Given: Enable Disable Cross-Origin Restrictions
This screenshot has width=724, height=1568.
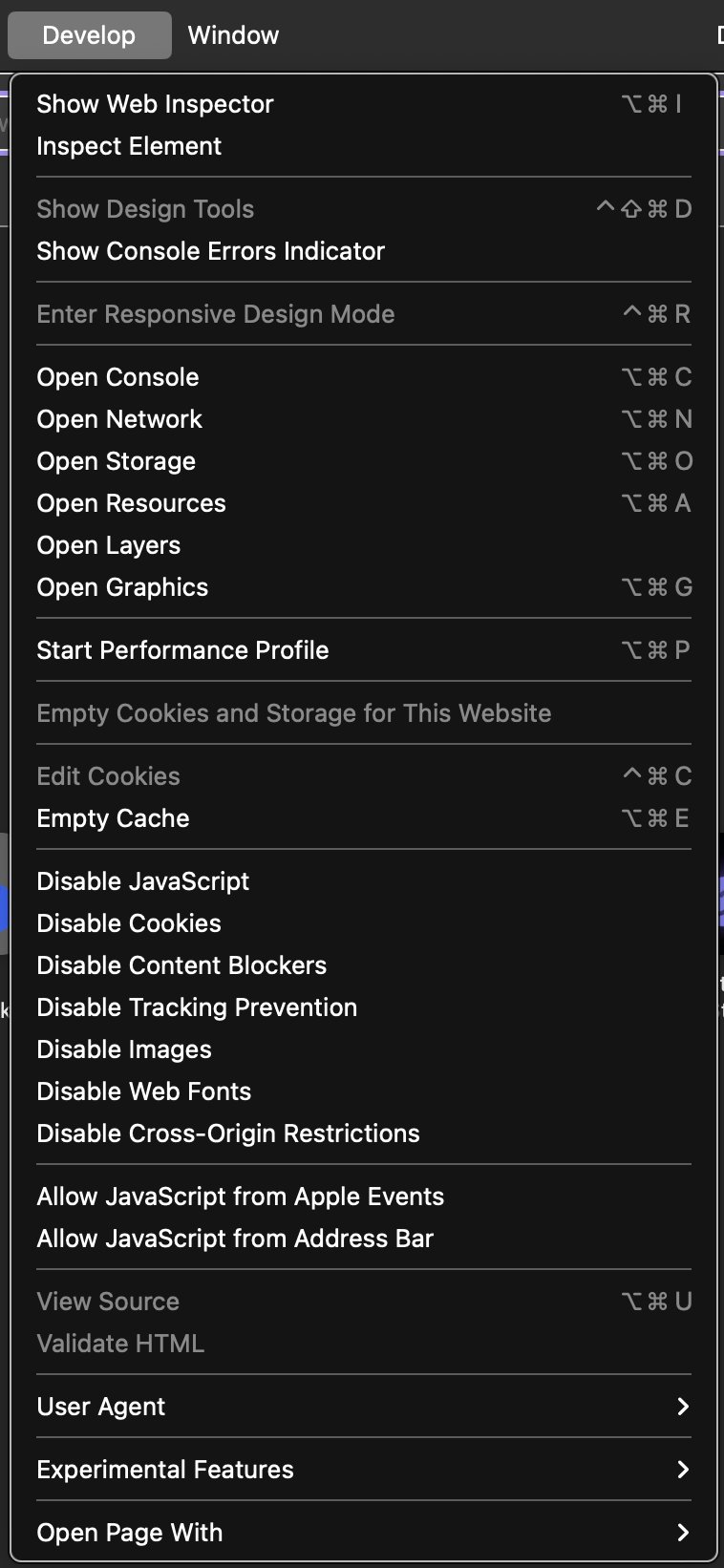Looking at the screenshot, I should [228, 1134].
